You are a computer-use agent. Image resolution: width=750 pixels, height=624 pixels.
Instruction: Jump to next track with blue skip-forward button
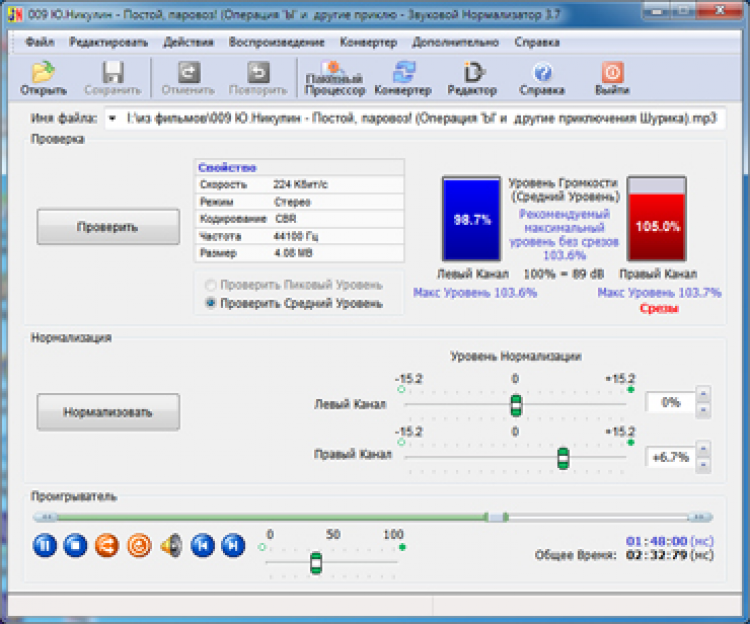233,546
